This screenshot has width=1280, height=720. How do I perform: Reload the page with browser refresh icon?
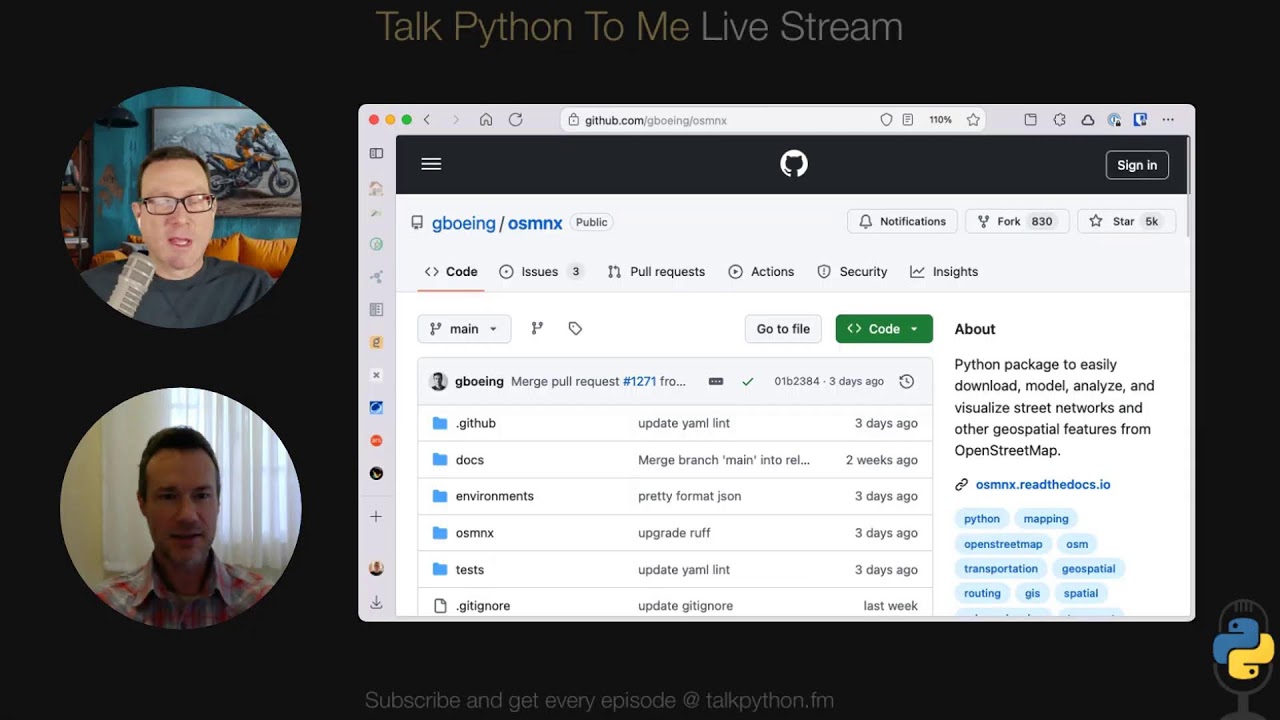click(515, 120)
